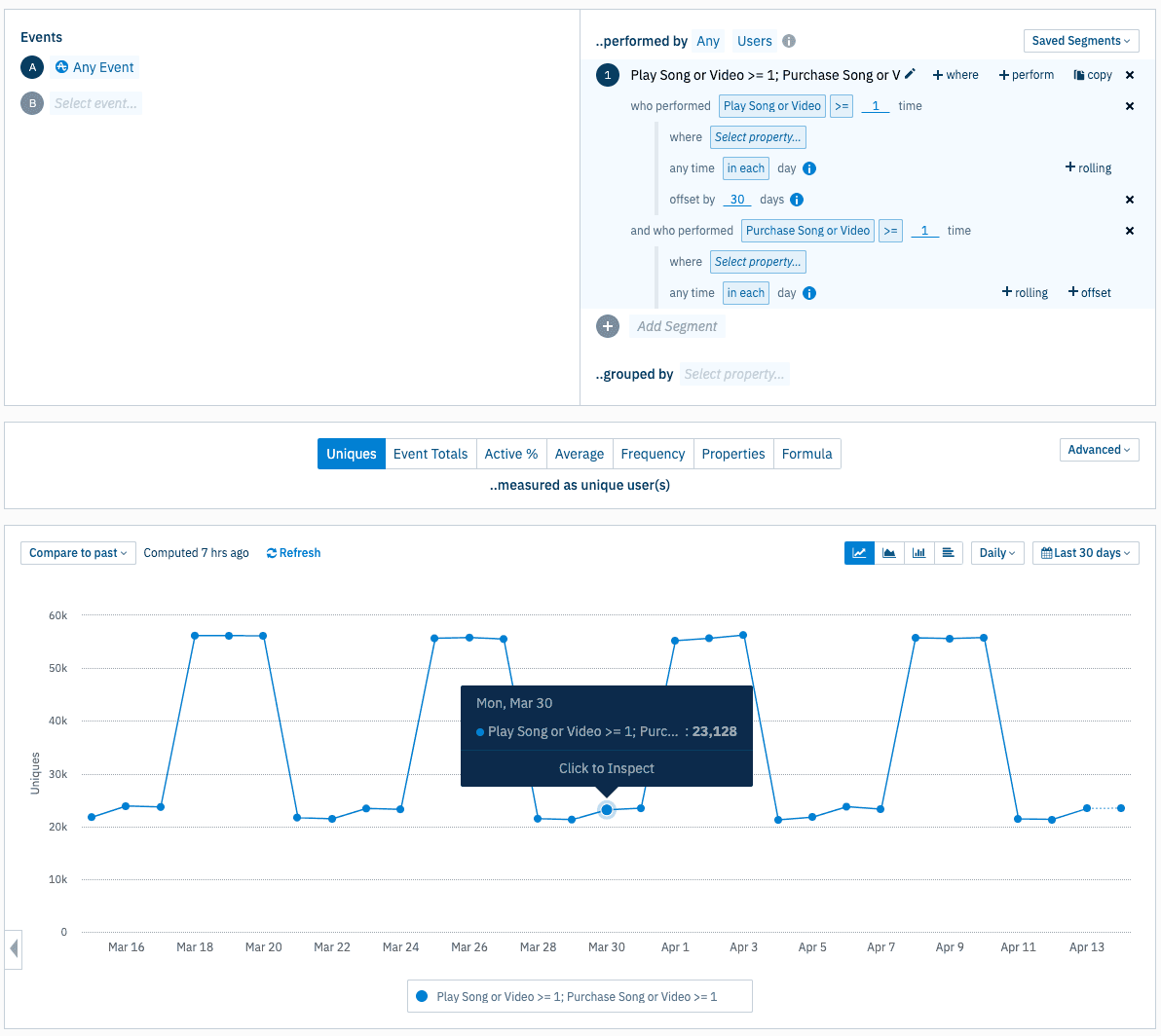Click the Refresh link
Viewport: 1161px width, 1036px height.
[x=293, y=553]
